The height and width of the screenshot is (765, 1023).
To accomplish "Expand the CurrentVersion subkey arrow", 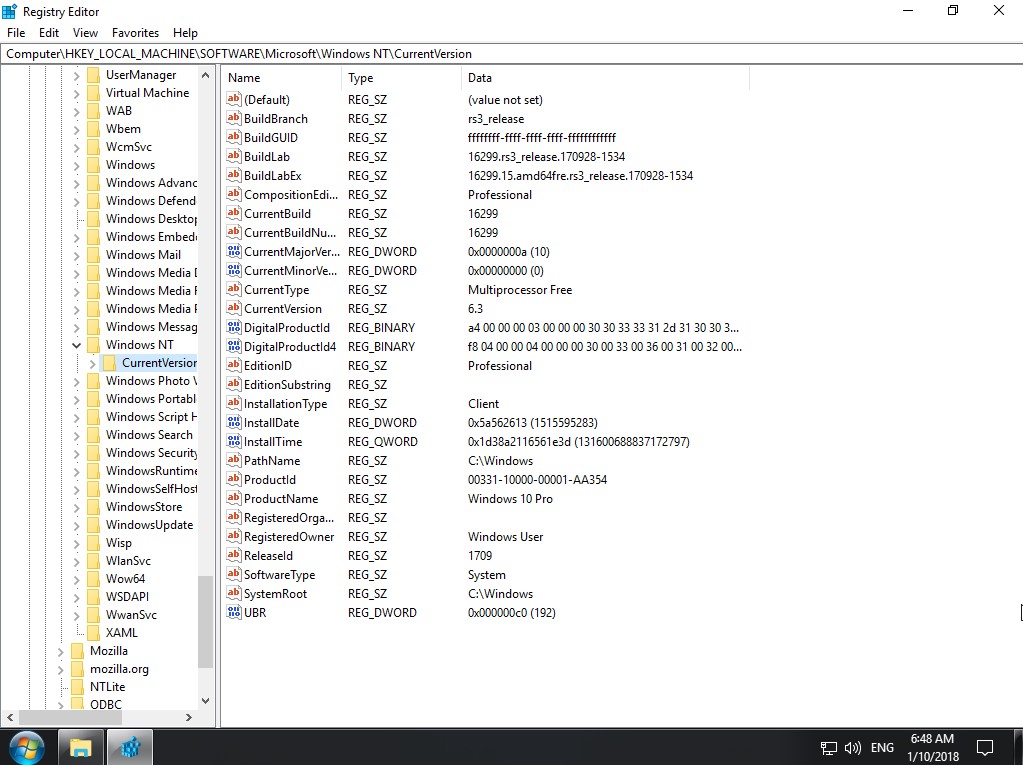I will click(x=92, y=363).
